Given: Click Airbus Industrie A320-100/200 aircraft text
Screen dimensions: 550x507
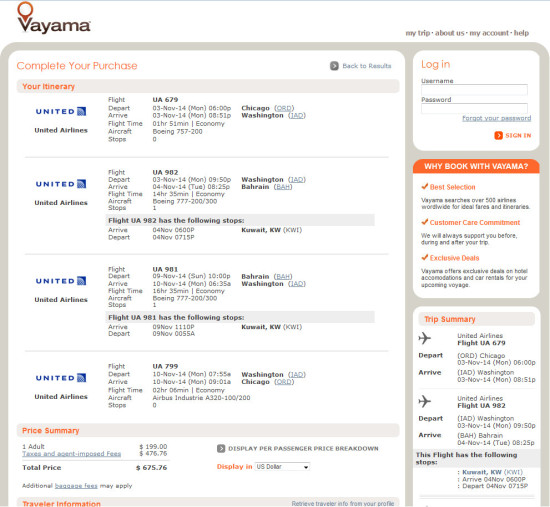Looking at the screenshot, I should pyautogui.click(x=201, y=398).
